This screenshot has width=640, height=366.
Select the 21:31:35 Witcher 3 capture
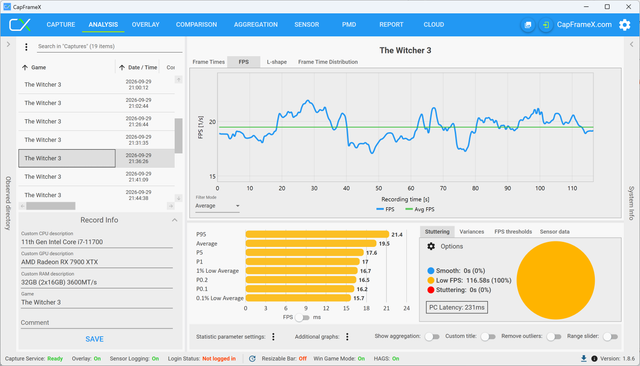coord(96,140)
